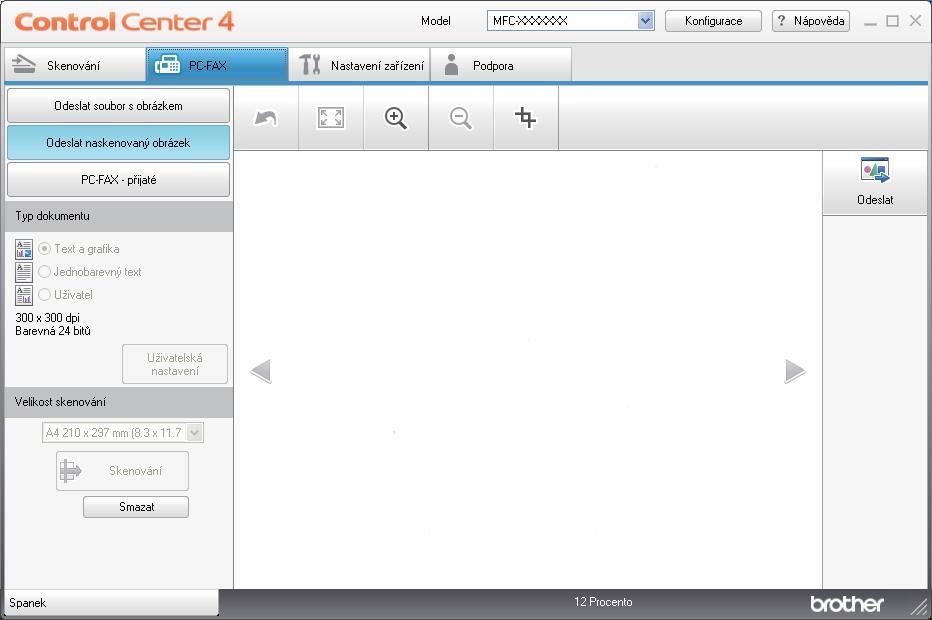
Task: Open the A4 scan size dropdown
Action: point(194,433)
